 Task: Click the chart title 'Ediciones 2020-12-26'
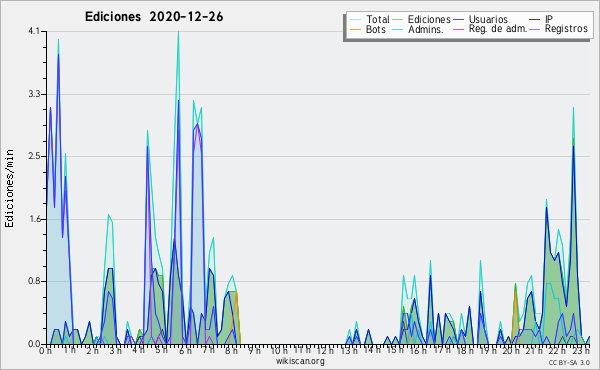pos(154,16)
